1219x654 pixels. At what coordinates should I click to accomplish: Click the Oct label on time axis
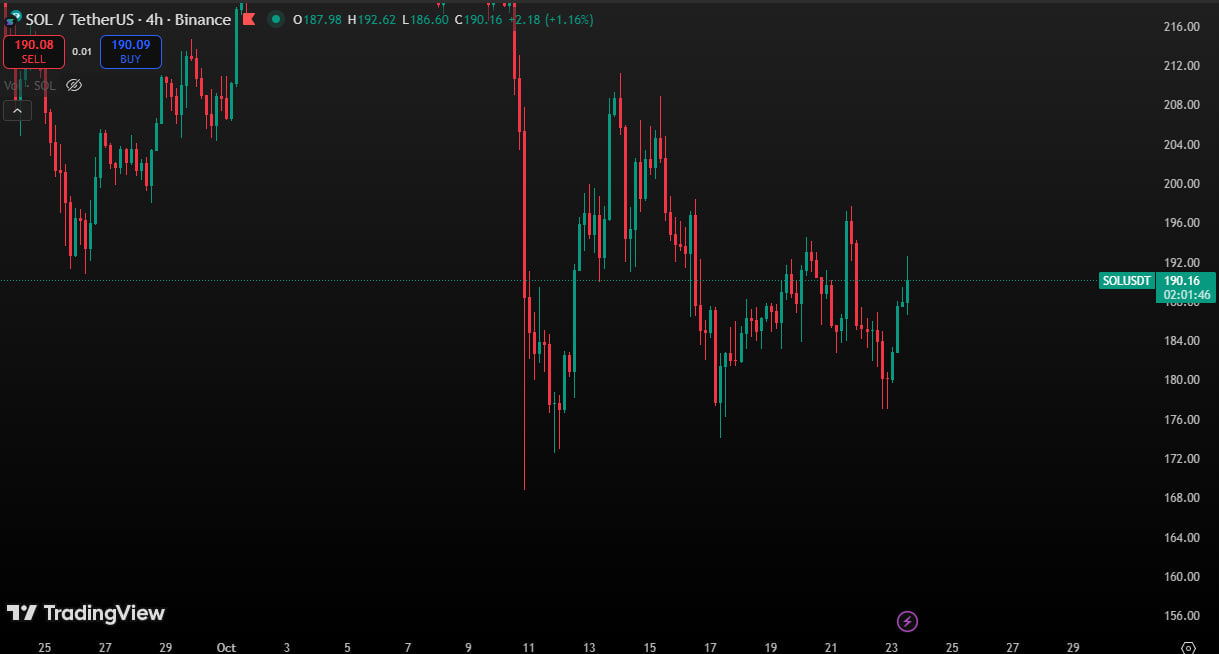(x=226, y=647)
